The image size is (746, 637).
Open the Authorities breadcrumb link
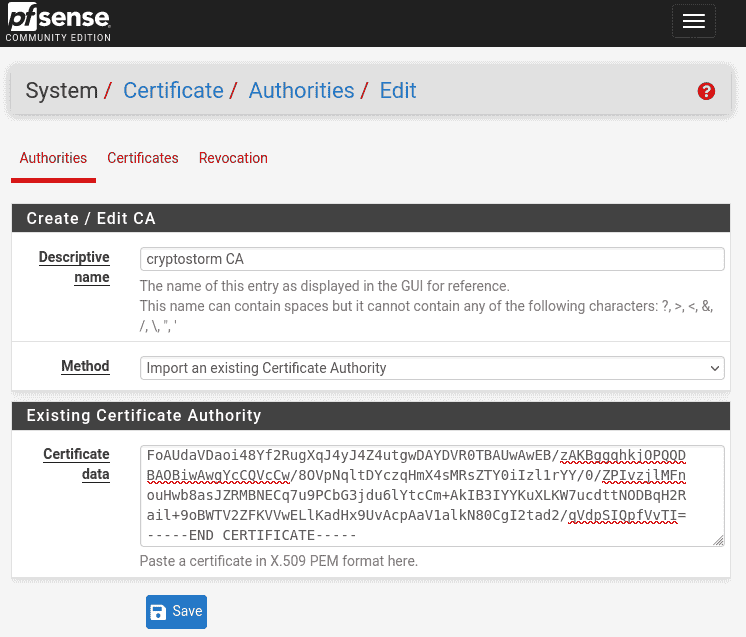302,90
